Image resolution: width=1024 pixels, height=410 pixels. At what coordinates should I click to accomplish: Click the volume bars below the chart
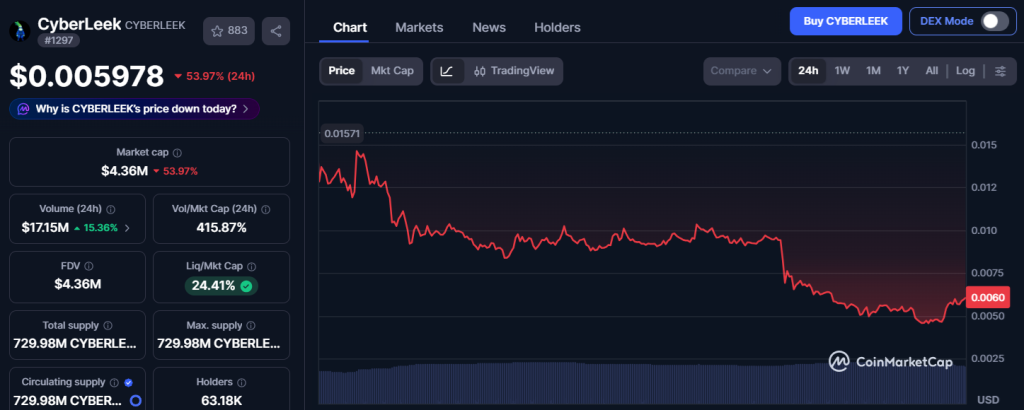[x=642, y=384]
